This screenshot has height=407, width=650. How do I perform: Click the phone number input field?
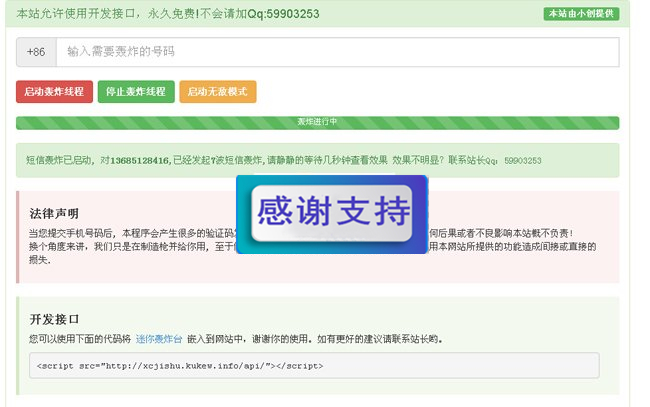[x=337, y=52]
